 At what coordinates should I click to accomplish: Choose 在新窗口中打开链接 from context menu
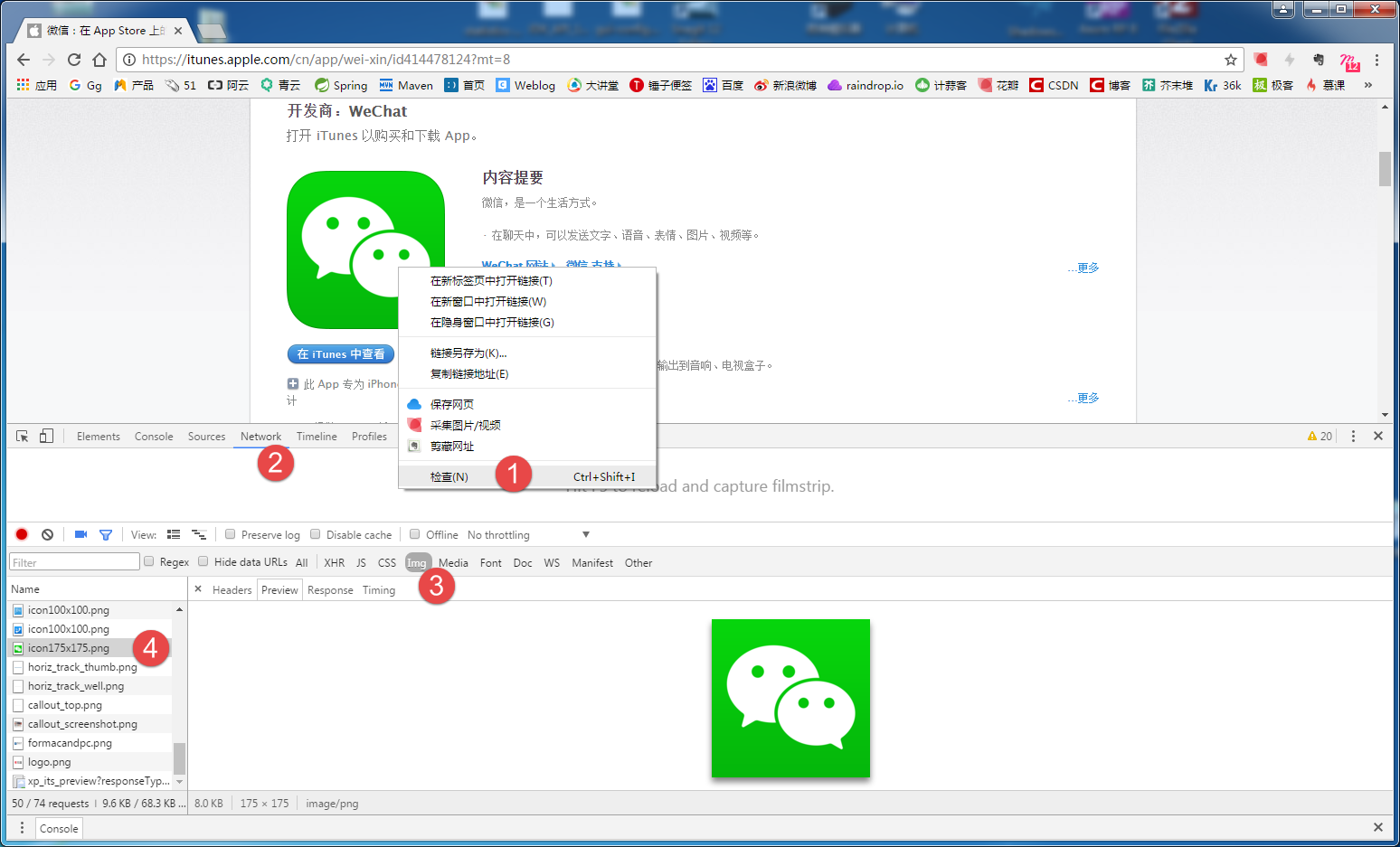[527, 302]
